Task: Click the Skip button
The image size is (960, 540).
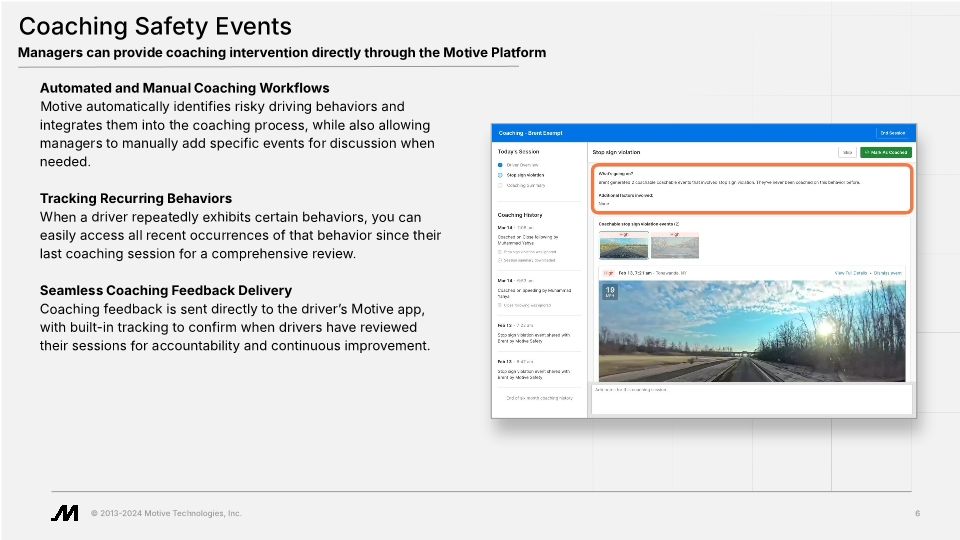Action: [847, 152]
